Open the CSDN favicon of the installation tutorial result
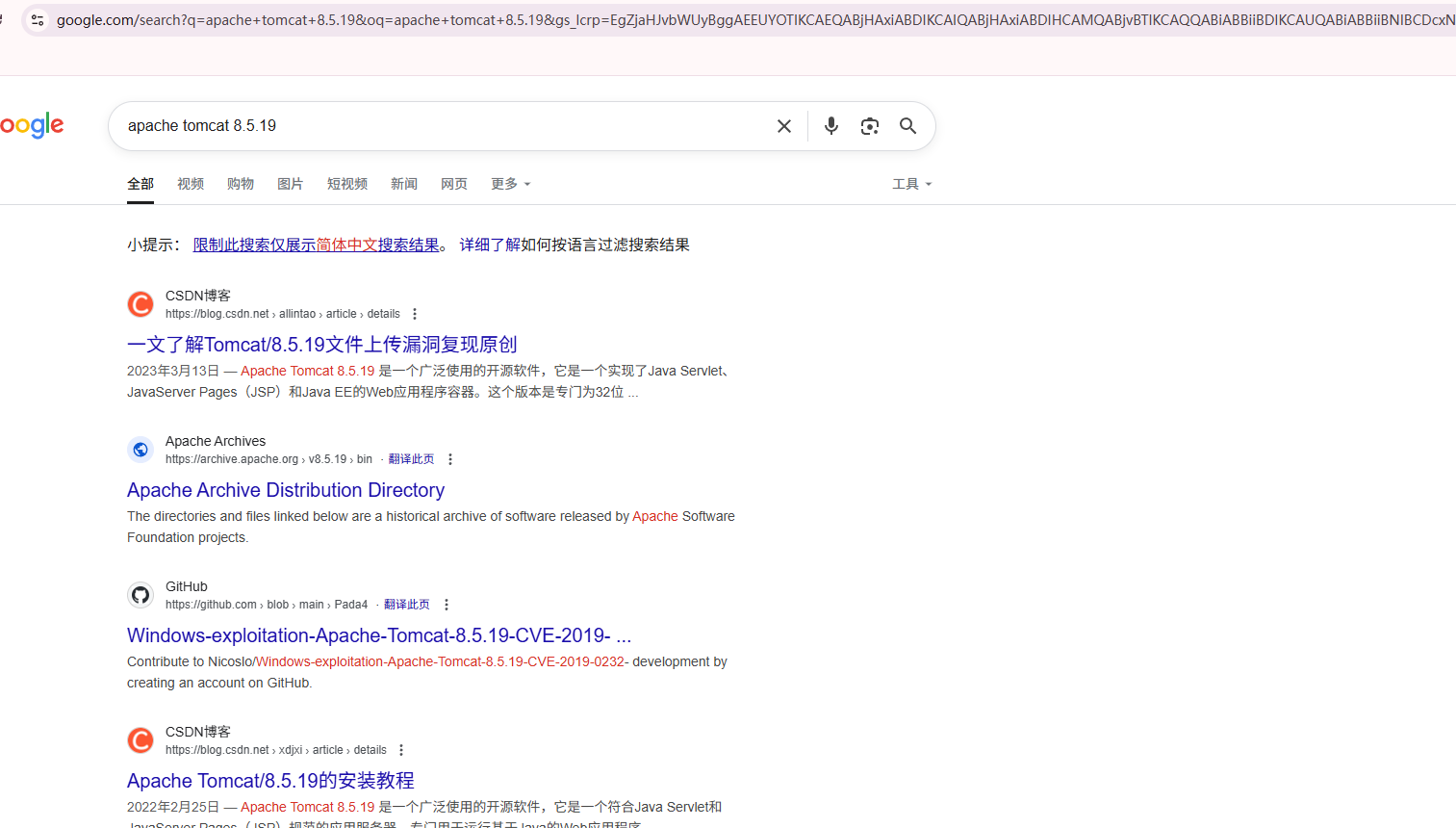 coord(140,740)
